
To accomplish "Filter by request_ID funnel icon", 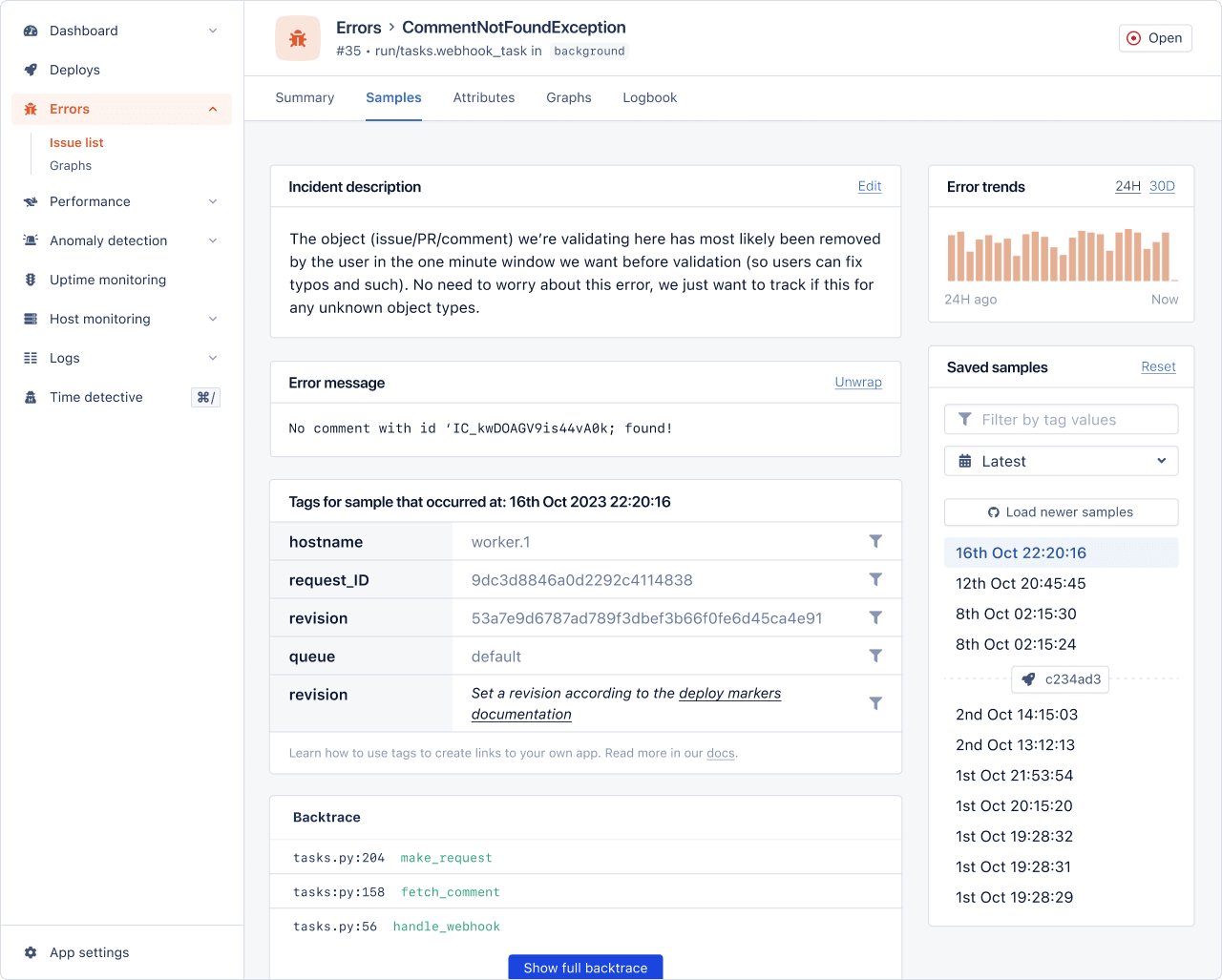I will click(875, 579).
